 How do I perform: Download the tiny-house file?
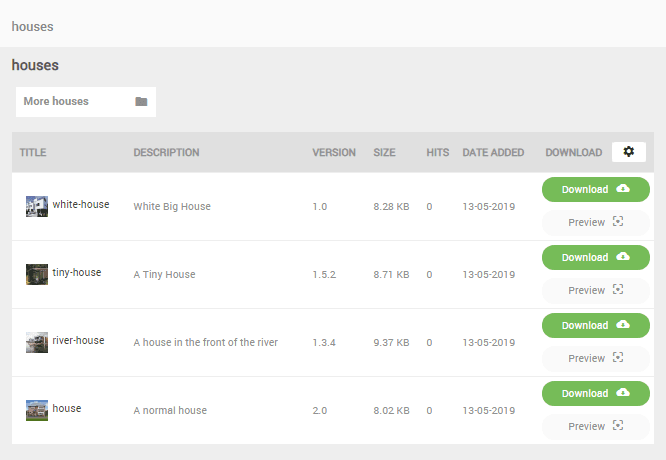click(x=595, y=257)
